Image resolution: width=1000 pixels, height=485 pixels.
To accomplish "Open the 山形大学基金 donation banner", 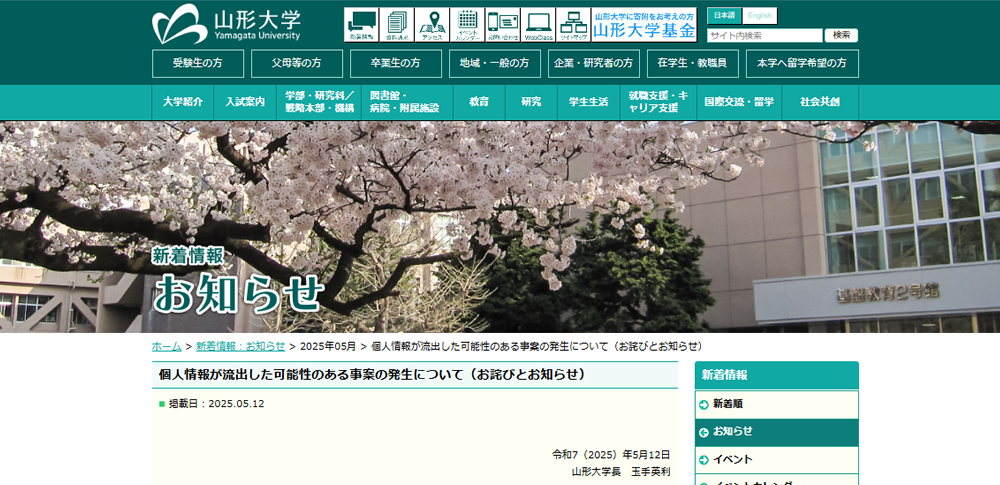I will tap(644, 25).
